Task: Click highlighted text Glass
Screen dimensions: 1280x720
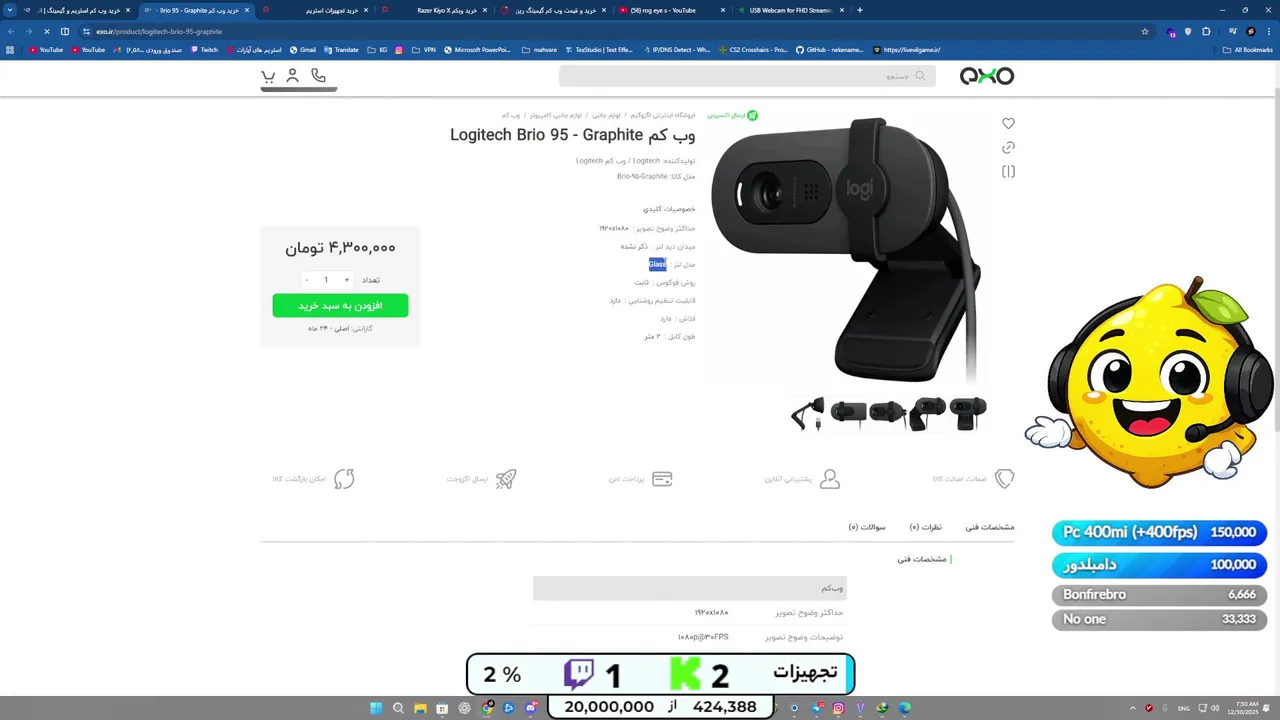Action: pyautogui.click(x=657, y=264)
